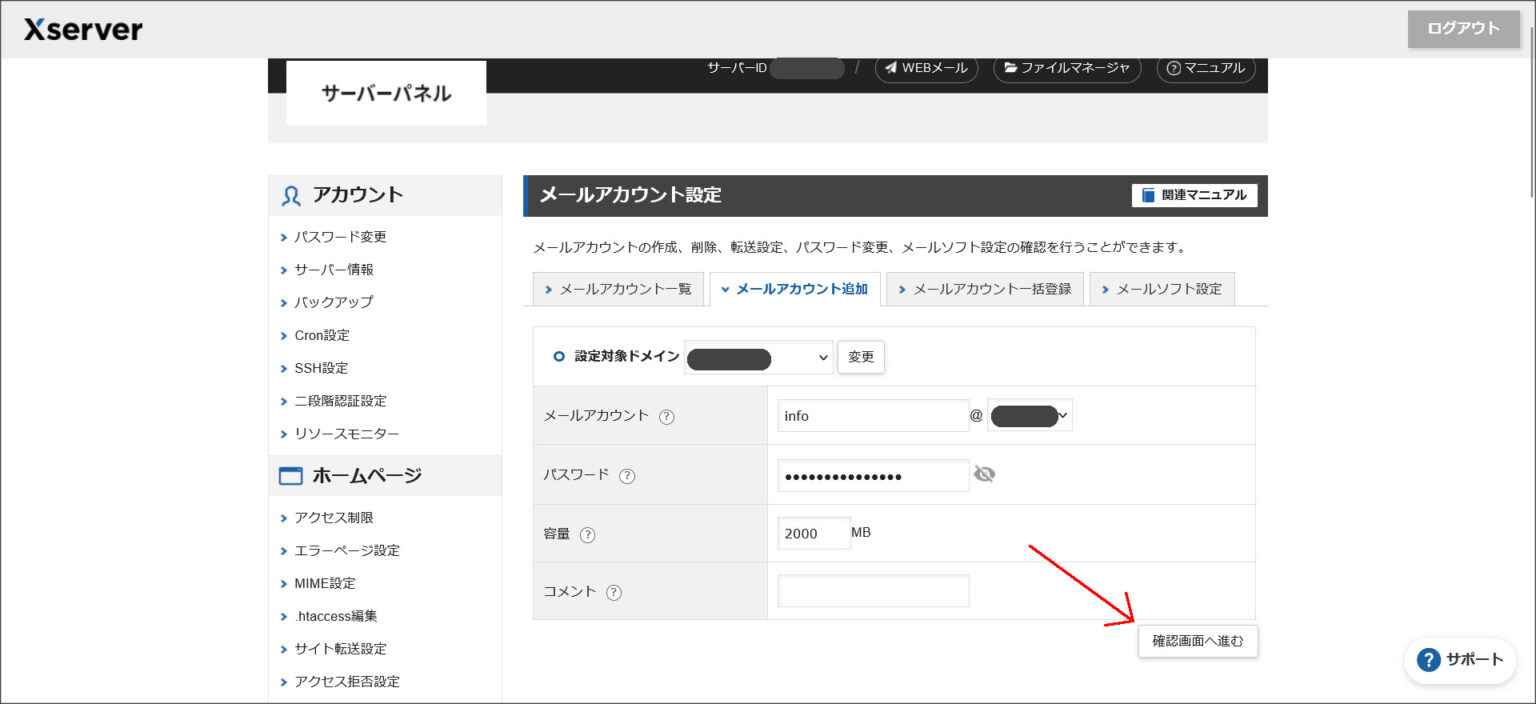The height and width of the screenshot is (704, 1536).
Task: Switch to メールアカウント一括登録 tab
Action: pos(984,289)
